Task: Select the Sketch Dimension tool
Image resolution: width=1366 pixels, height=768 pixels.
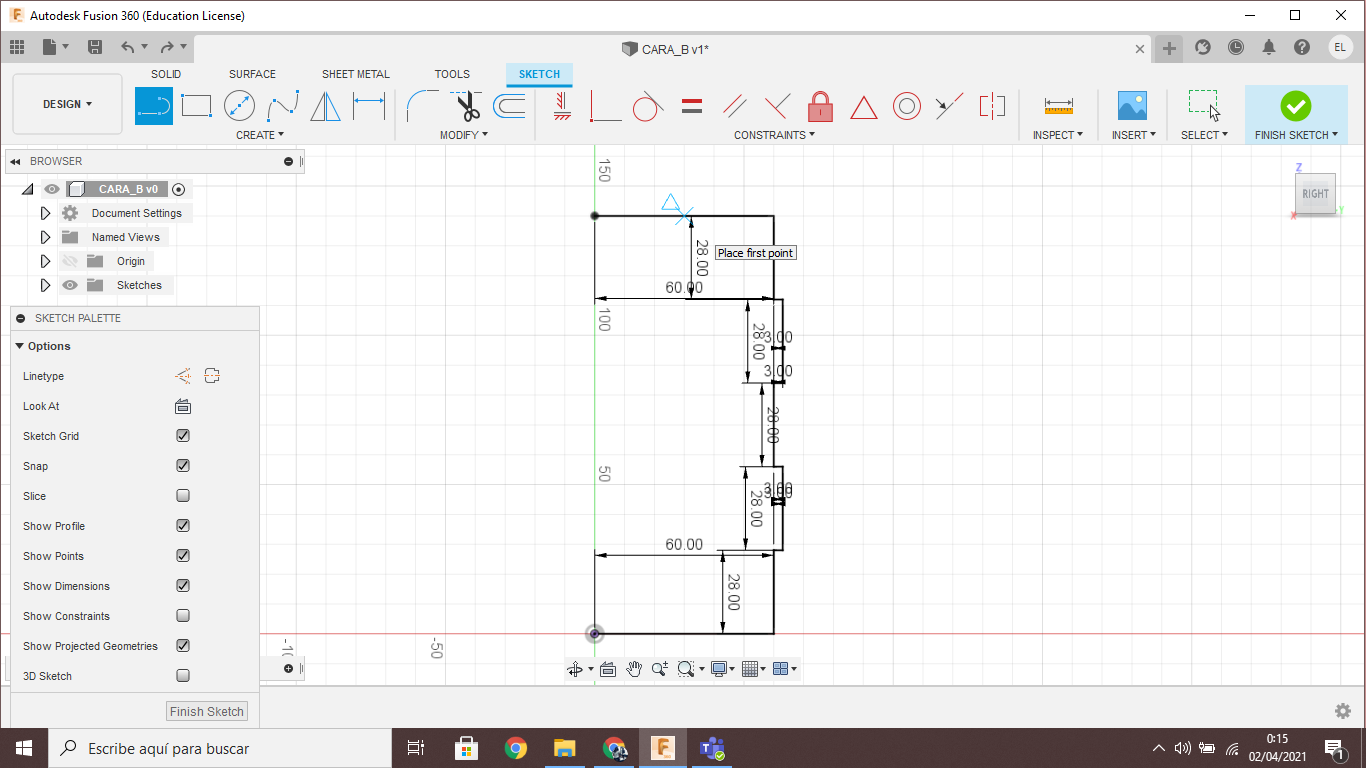Action: [369, 105]
